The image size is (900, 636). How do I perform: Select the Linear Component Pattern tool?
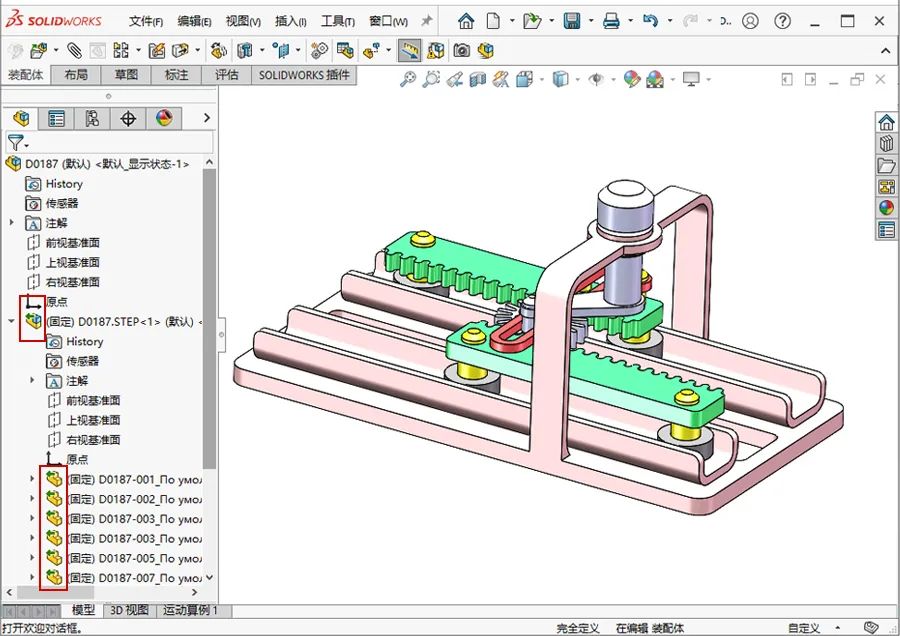pyautogui.click(x=121, y=51)
